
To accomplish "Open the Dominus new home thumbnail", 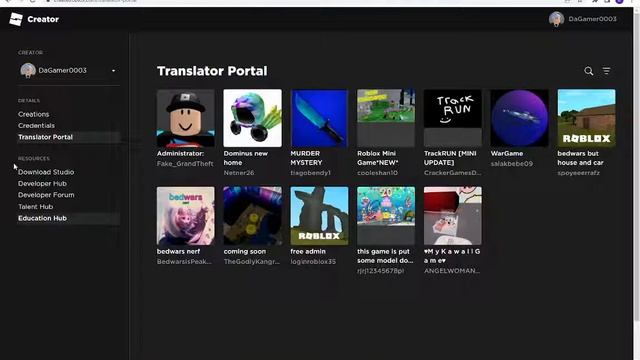I will point(253,118).
